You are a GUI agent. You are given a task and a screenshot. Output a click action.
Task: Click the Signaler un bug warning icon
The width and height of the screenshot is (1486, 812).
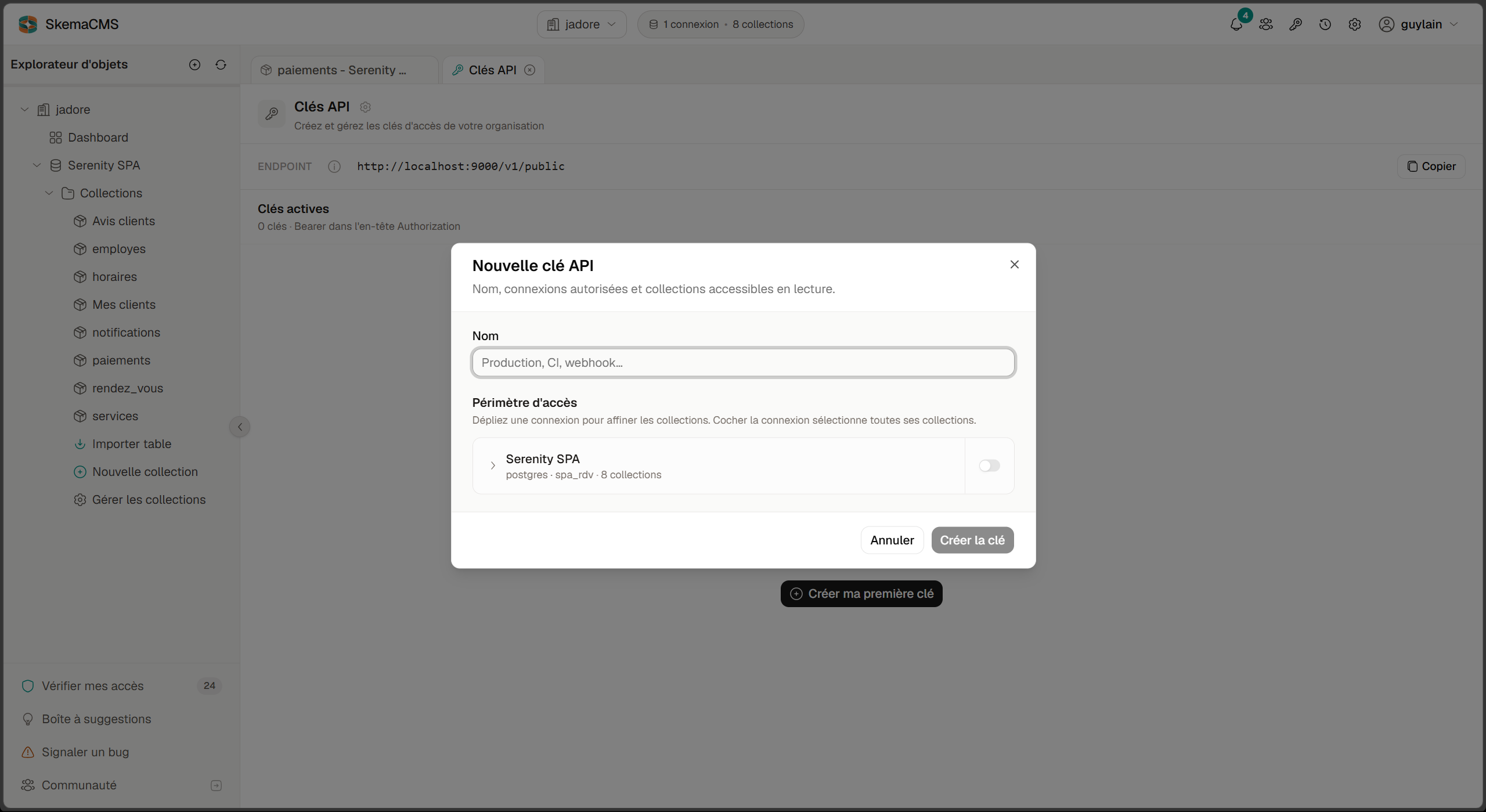click(28, 752)
